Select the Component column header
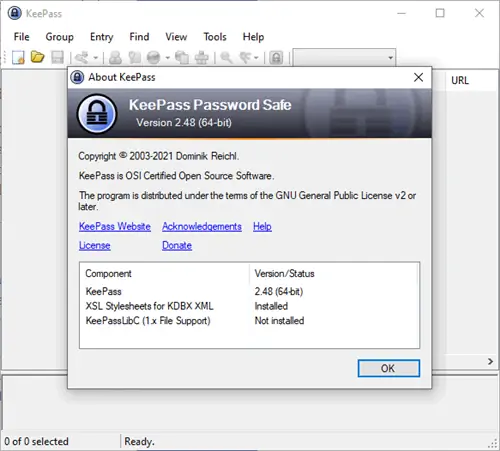Viewport: 500px width, 451px height. [165, 274]
